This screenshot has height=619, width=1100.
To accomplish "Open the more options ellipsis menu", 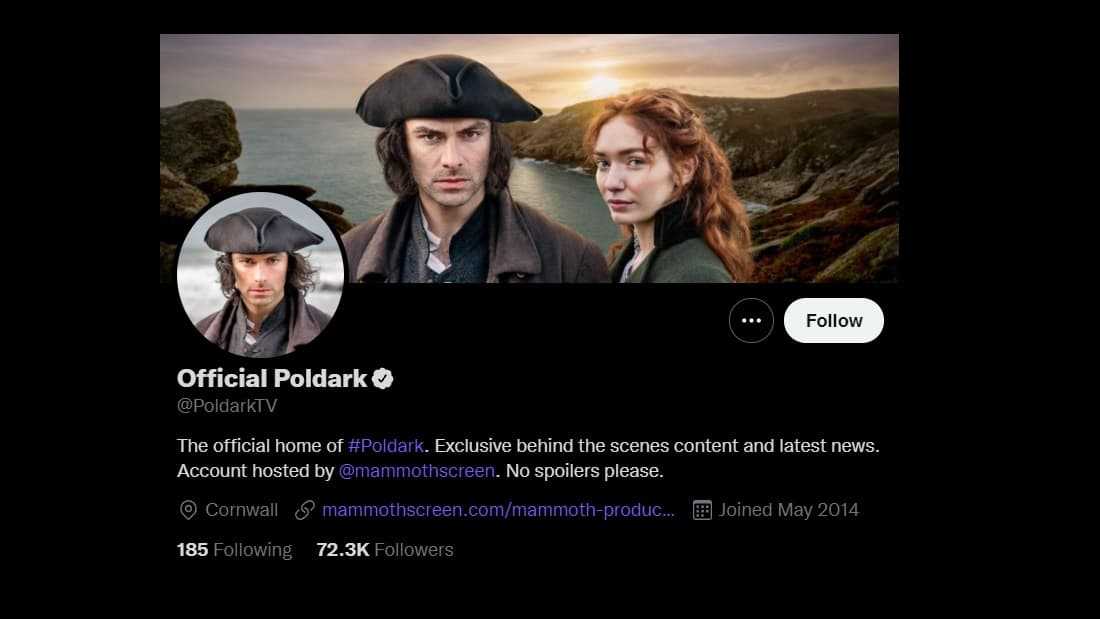I will [751, 321].
